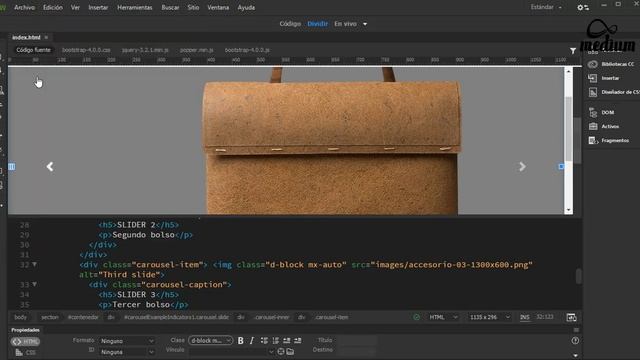This screenshot has width=640, height=360.
Task: Expand the En vivo view options arrow
Action: 365,24
